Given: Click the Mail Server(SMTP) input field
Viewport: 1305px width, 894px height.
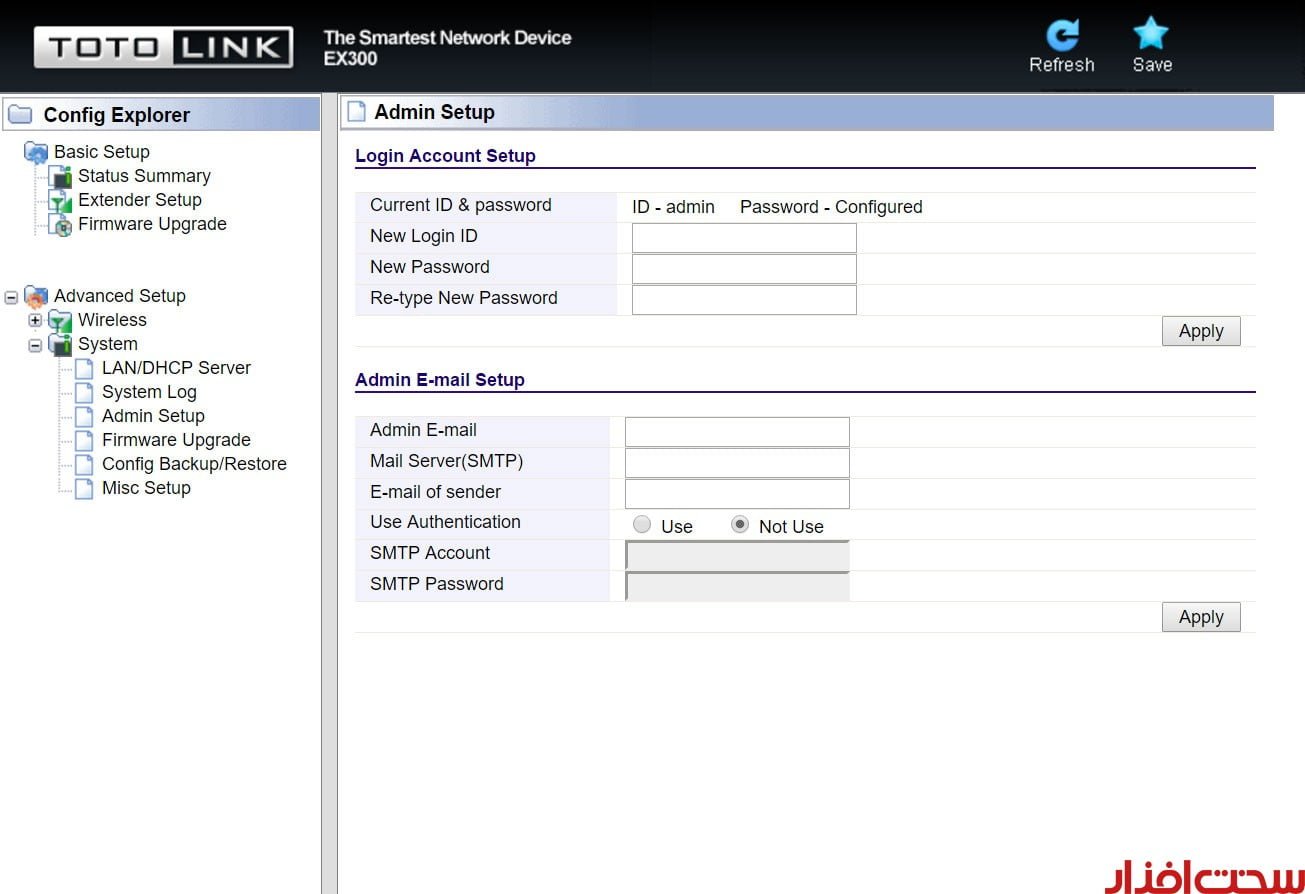Looking at the screenshot, I should pos(737,463).
